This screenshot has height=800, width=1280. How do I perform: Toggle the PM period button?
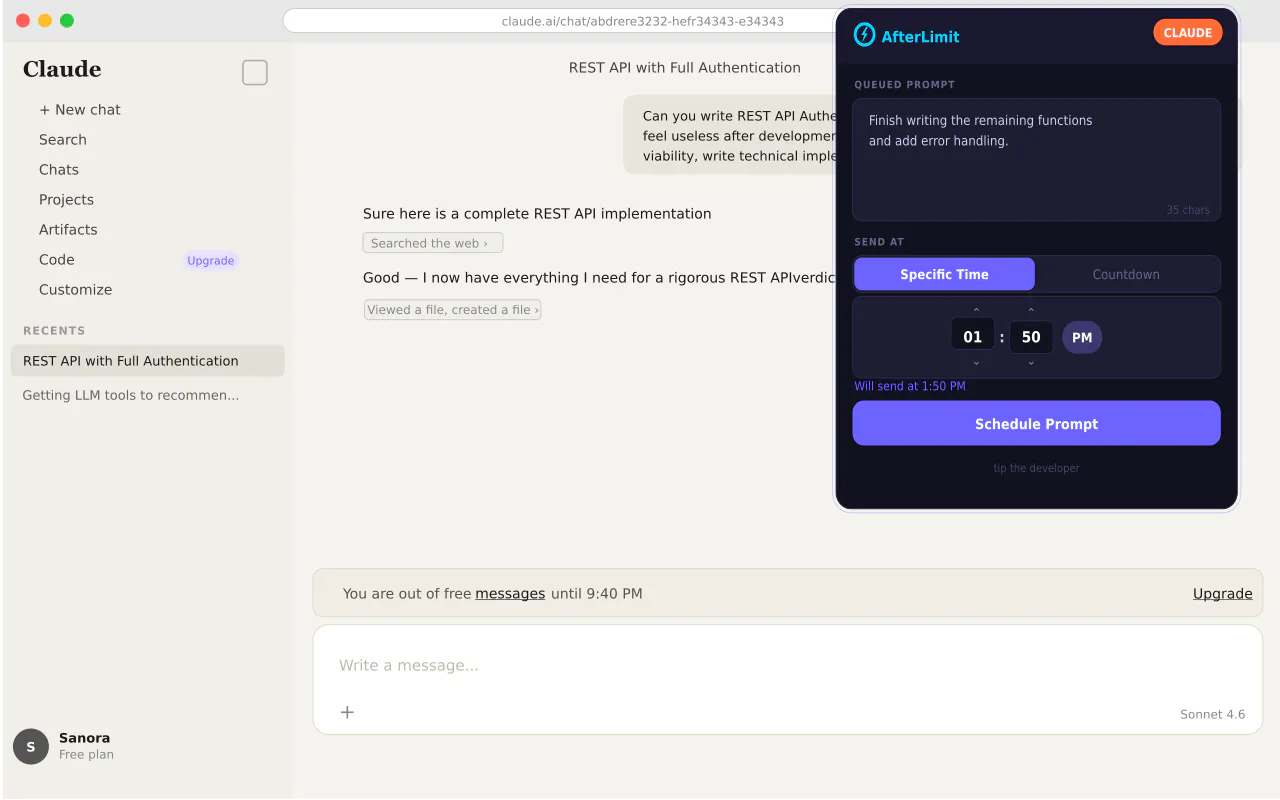tap(1082, 337)
